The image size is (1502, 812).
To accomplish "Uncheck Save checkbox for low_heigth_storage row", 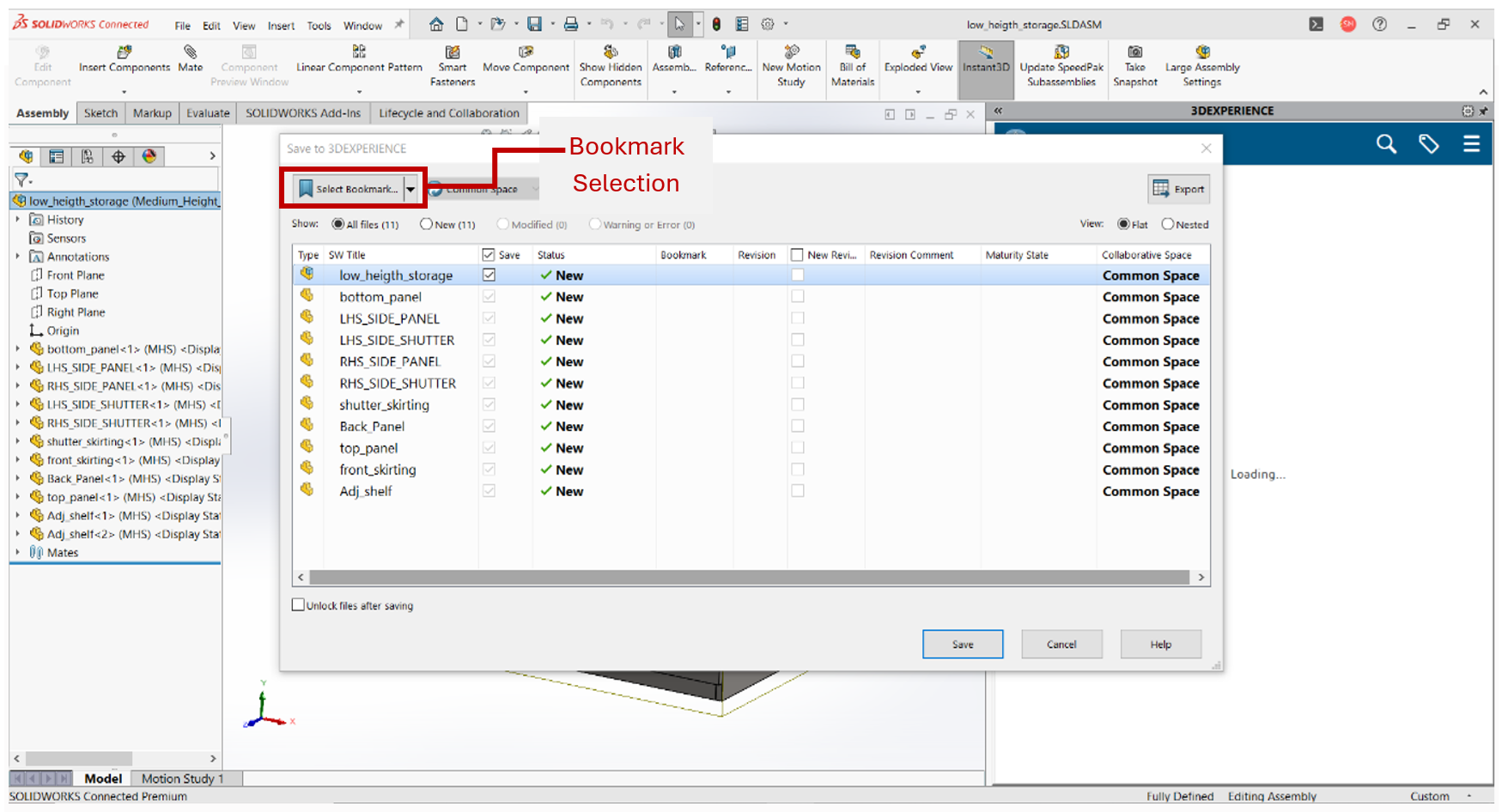I will click(489, 276).
